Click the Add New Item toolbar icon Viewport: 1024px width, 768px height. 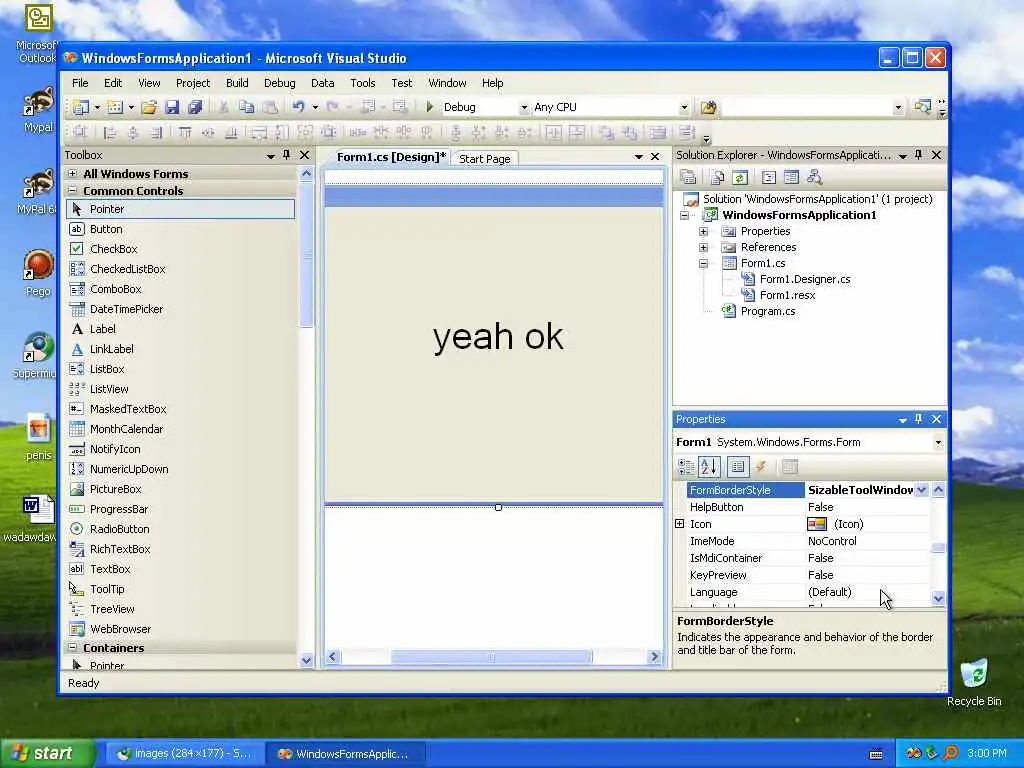click(x=115, y=107)
